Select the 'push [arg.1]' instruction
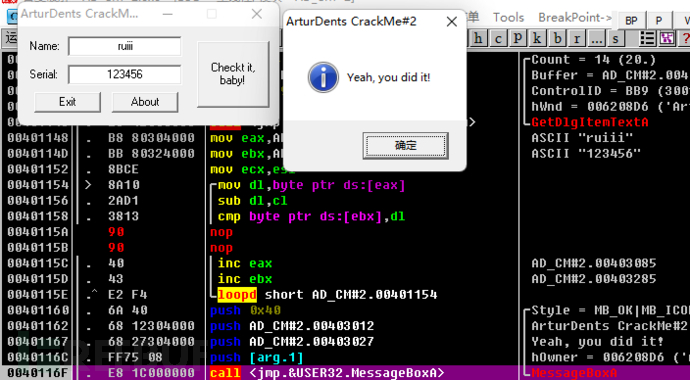The height and width of the screenshot is (380, 690). [x=257, y=358]
